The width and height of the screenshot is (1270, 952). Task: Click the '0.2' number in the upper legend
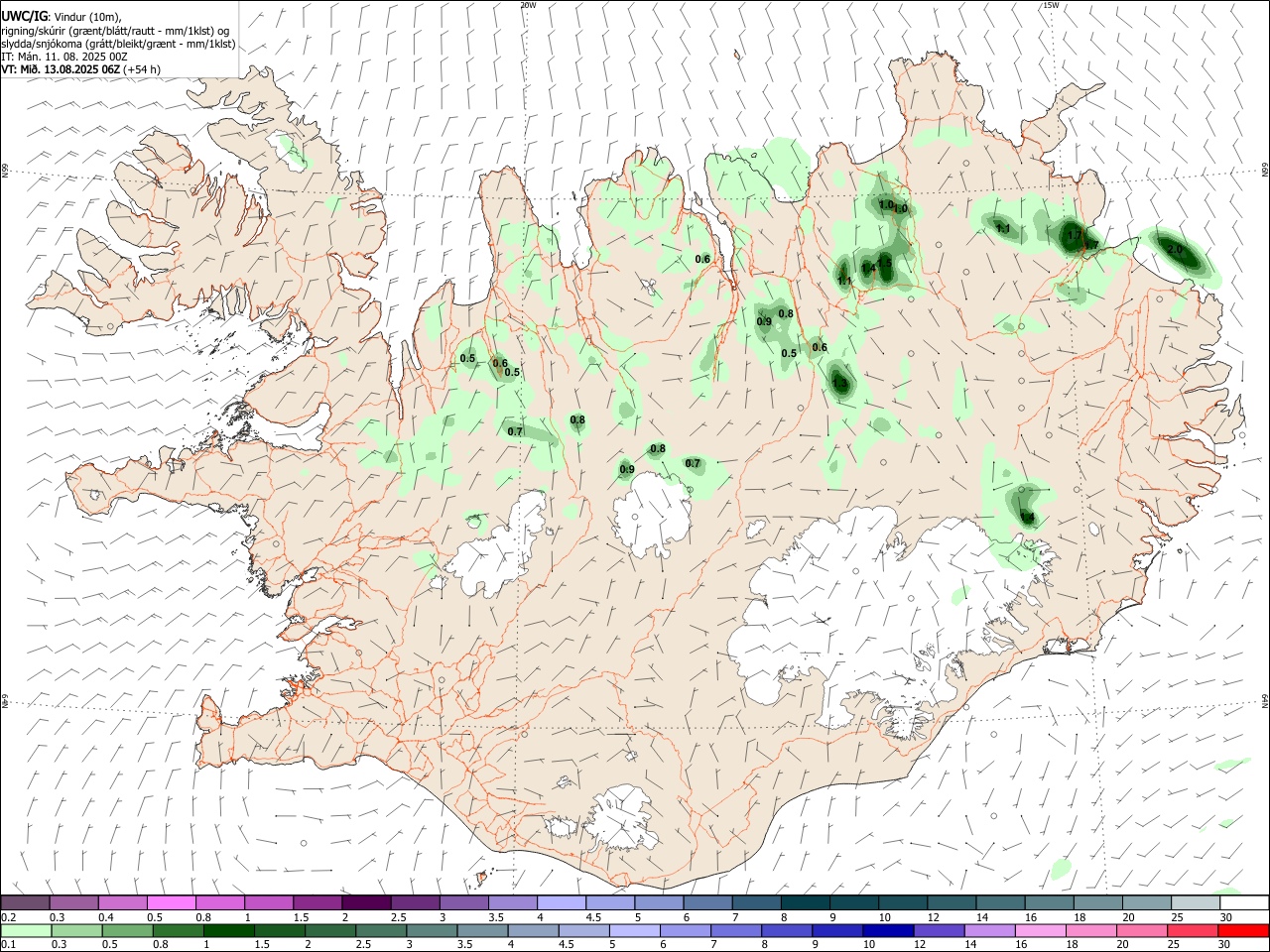9,917
